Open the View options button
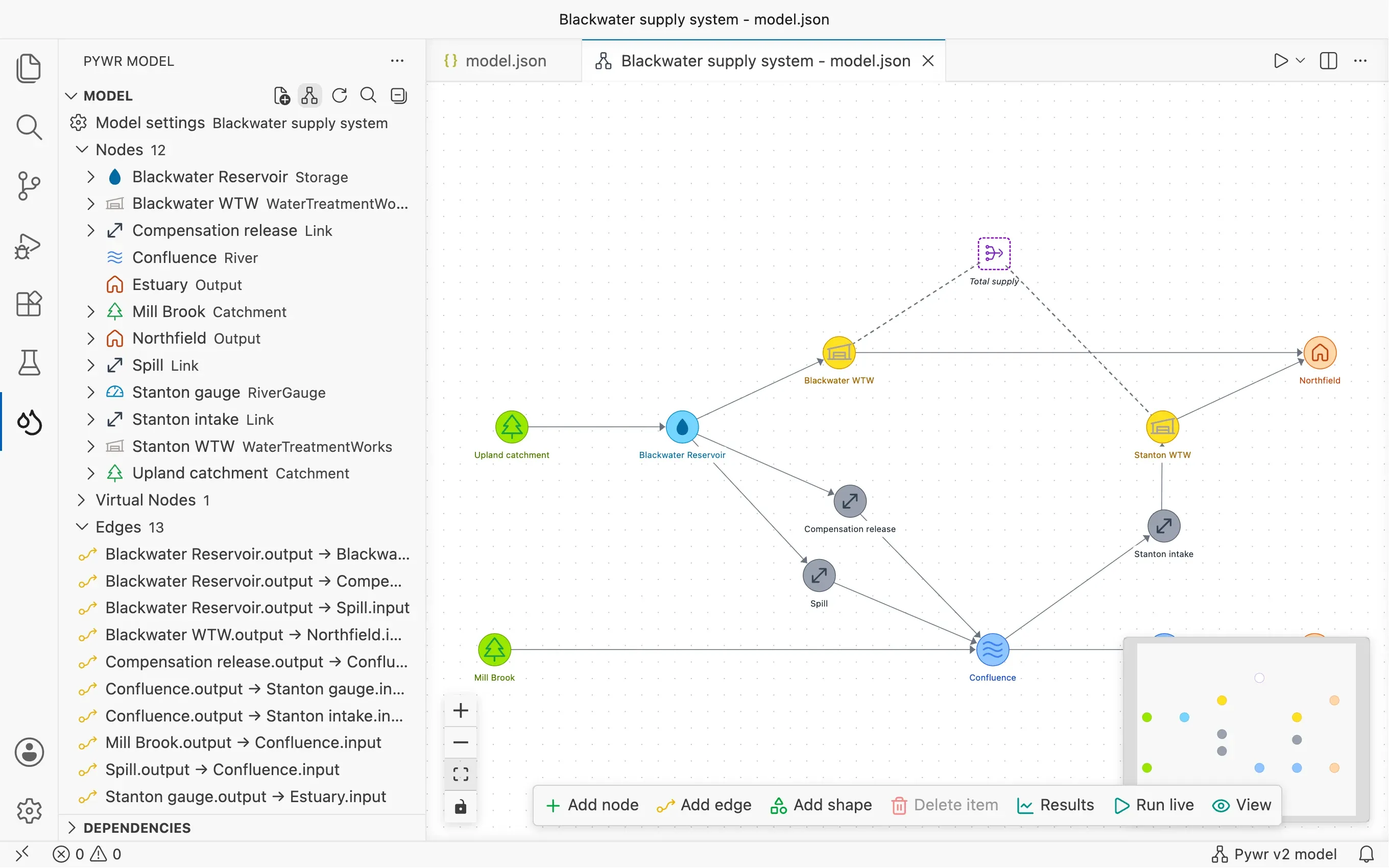Screen dimensions: 1389x868 pyautogui.click(x=1241, y=805)
